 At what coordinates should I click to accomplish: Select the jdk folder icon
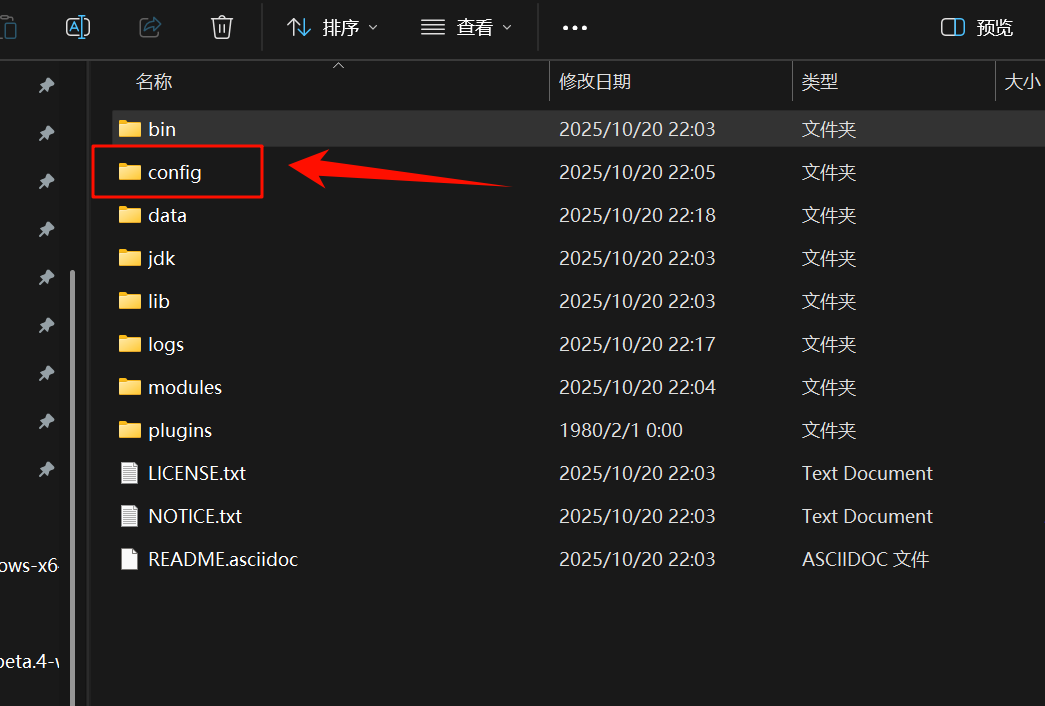[130, 258]
